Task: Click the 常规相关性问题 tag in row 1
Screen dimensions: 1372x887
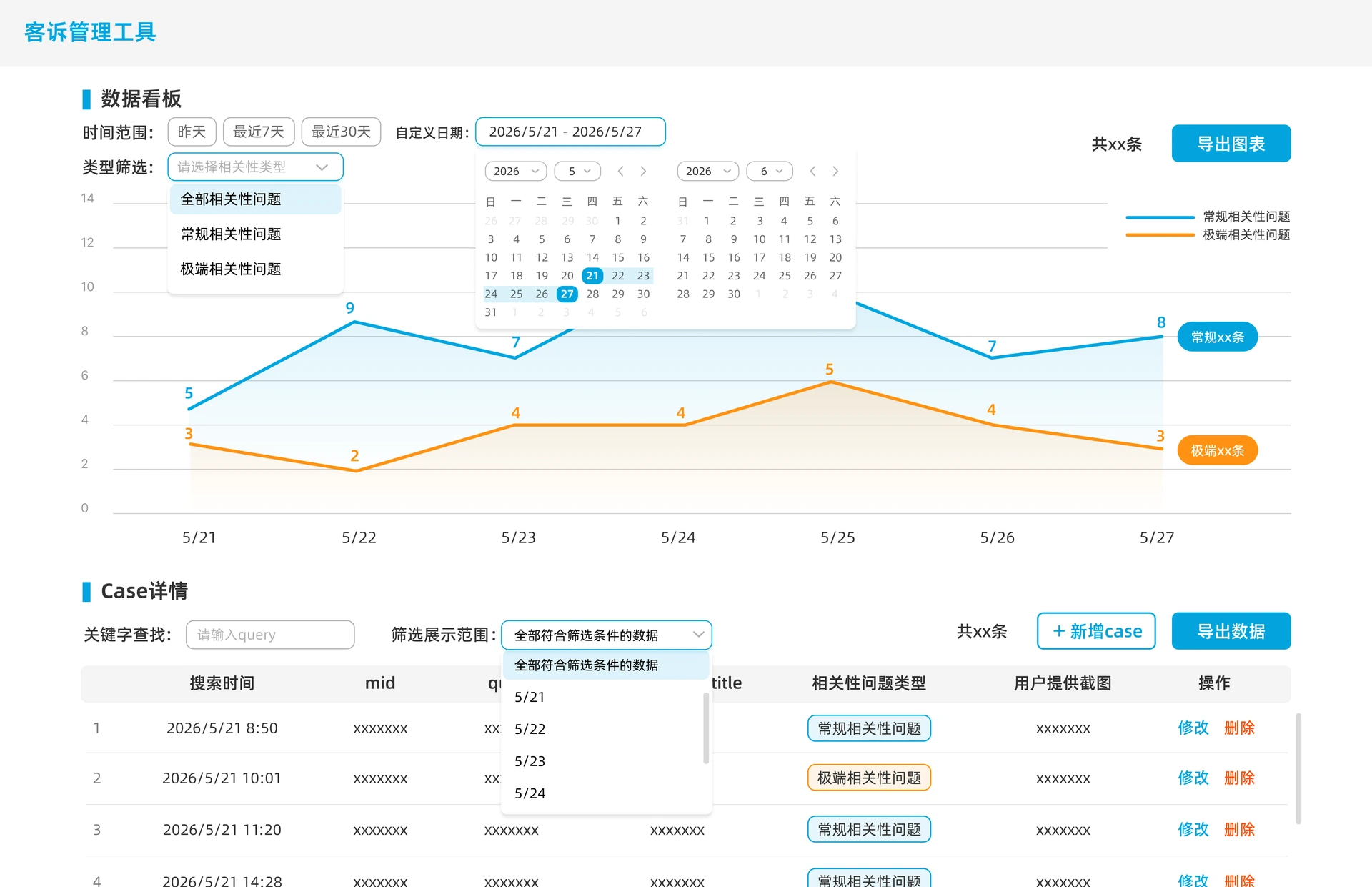Action: pos(869,728)
